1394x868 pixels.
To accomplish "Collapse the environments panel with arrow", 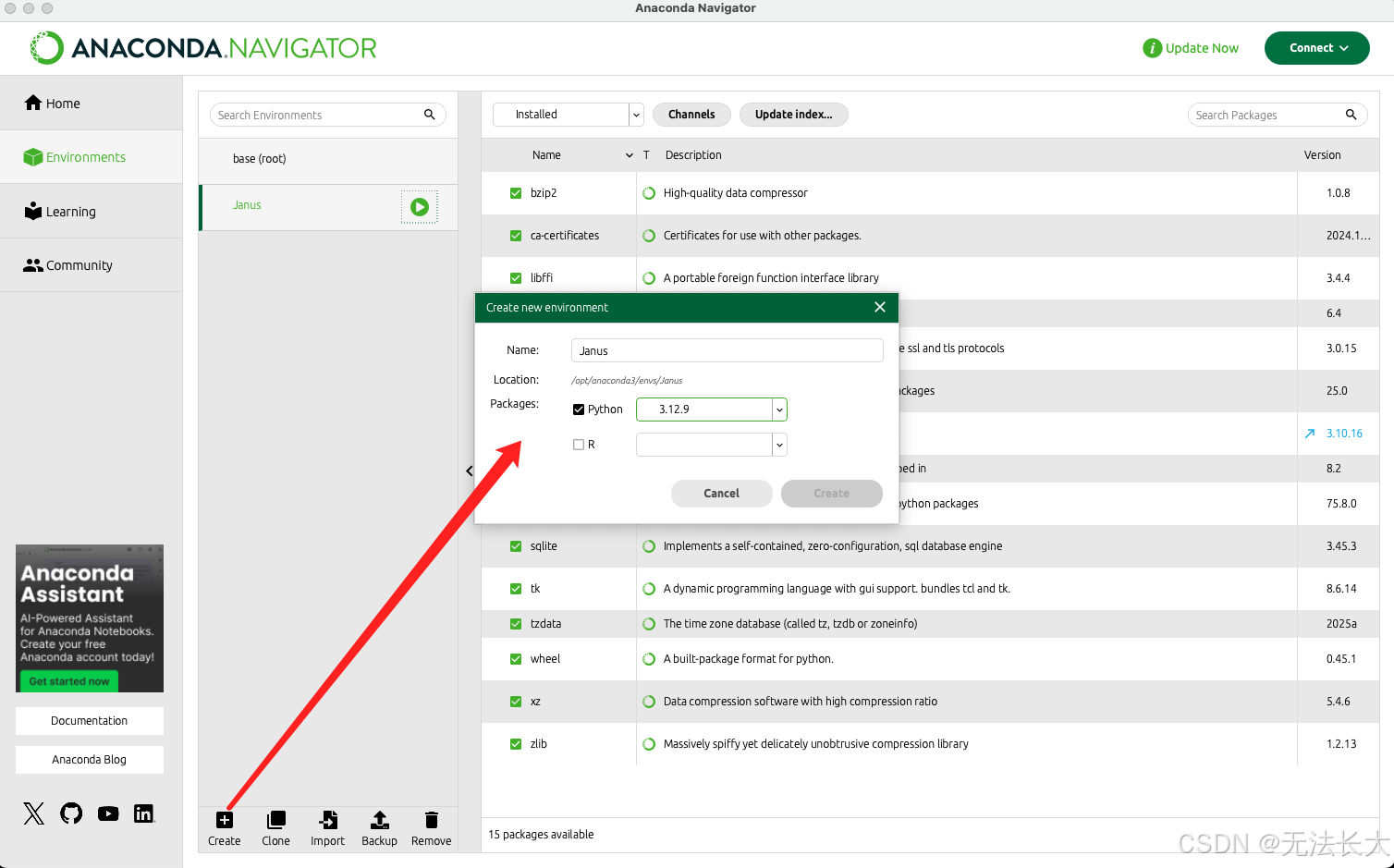I will click(x=470, y=471).
